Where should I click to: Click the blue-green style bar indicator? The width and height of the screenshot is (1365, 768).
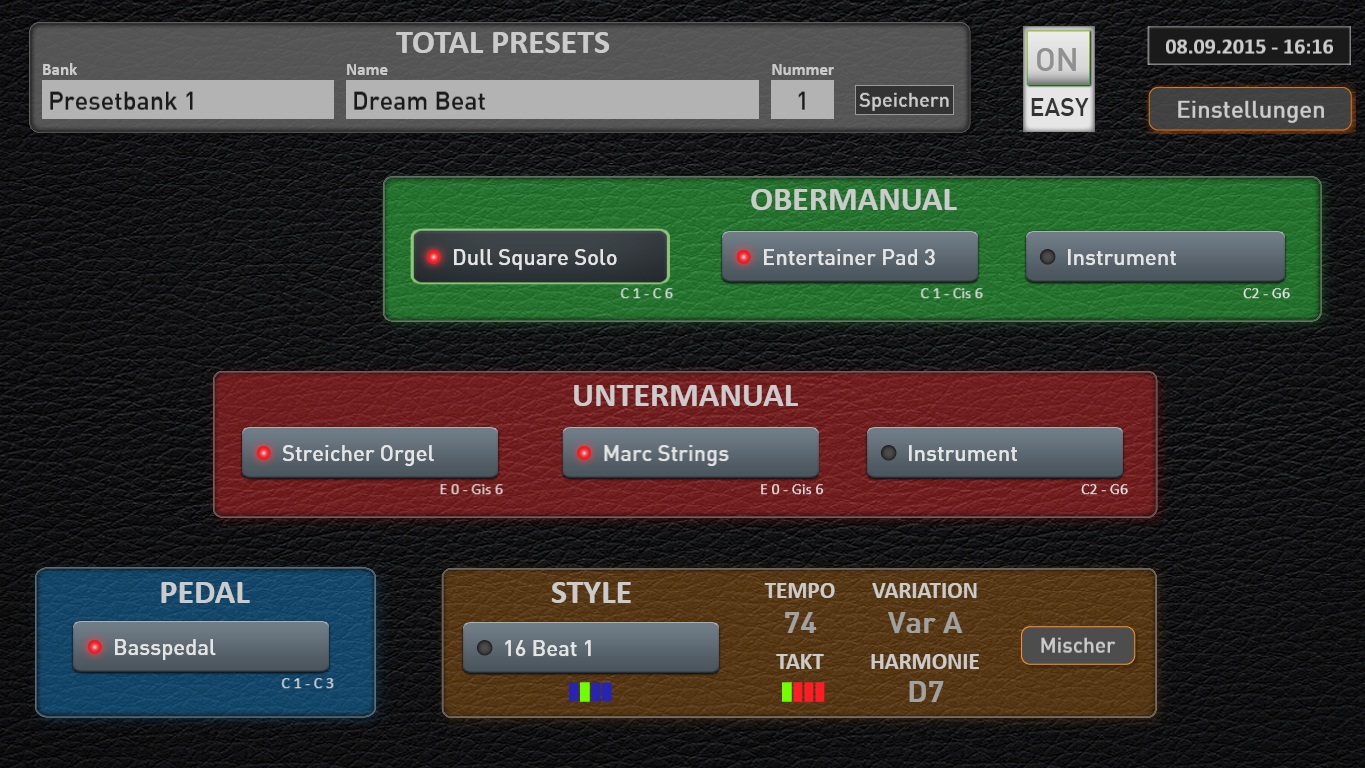click(x=590, y=692)
